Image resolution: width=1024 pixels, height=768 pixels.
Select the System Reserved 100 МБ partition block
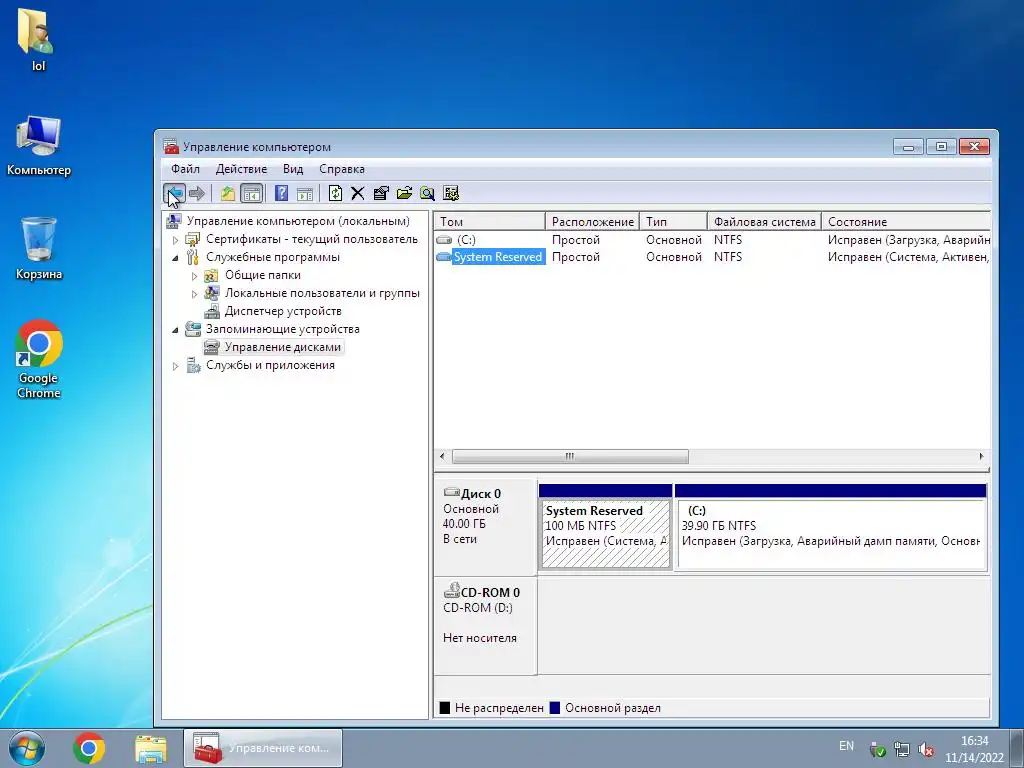[606, 533]
